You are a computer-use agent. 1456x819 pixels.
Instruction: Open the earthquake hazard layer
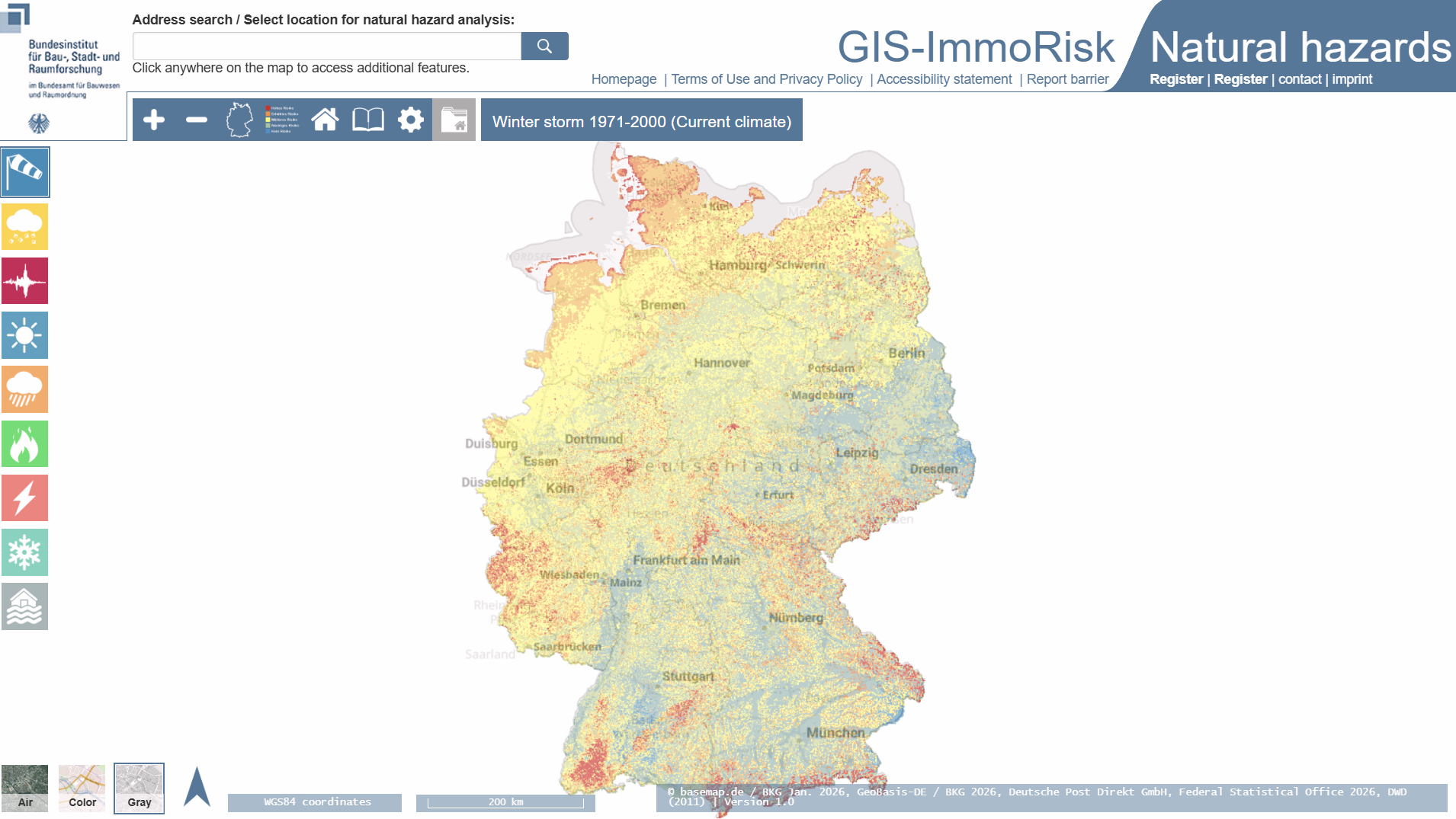25,280
